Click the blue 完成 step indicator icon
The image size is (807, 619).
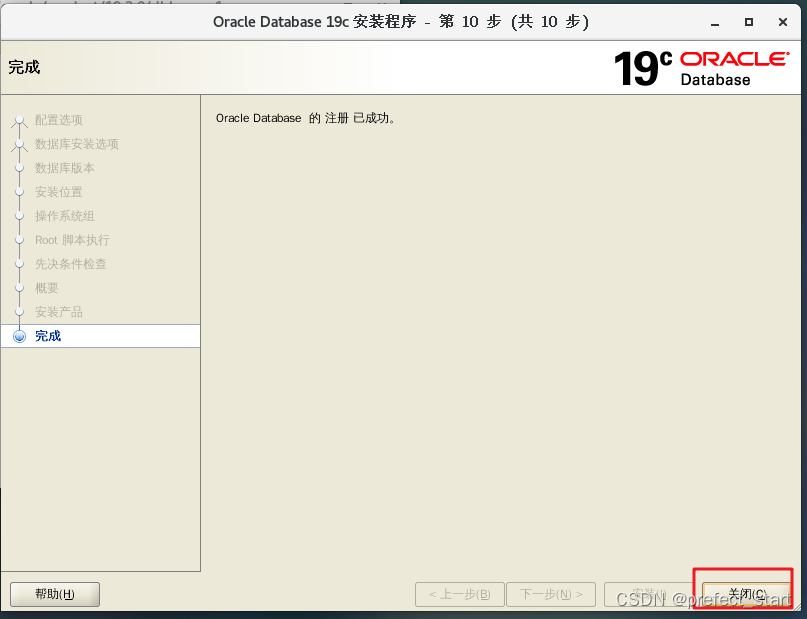click(x=20, y=337)
